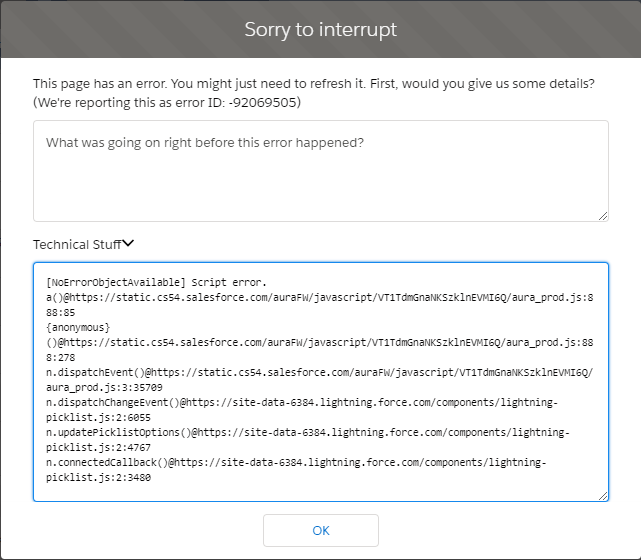Focus the "What was going on" text box
The width and height of the screenshot is (641, 560).
[320, 171]
